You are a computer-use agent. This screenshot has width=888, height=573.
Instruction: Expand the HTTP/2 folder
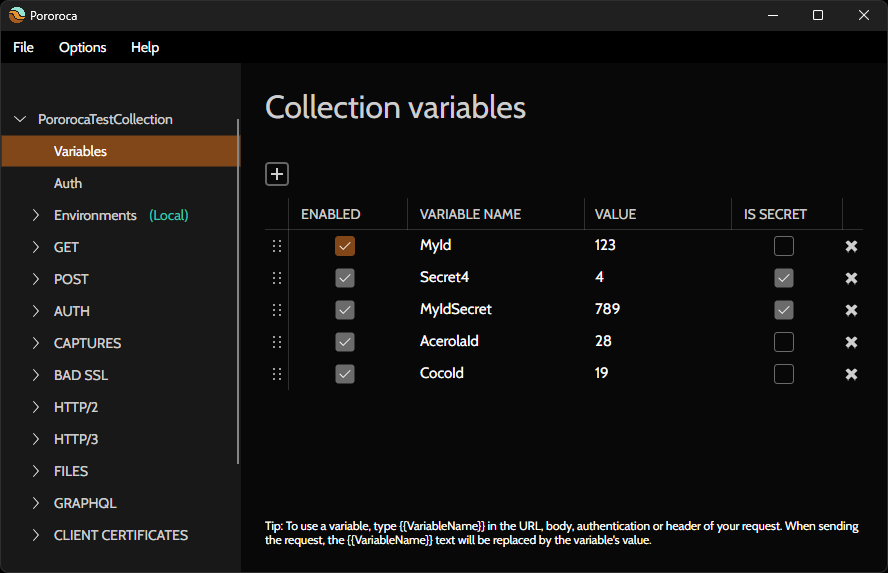pyautogui.click(x=36, y=407)
